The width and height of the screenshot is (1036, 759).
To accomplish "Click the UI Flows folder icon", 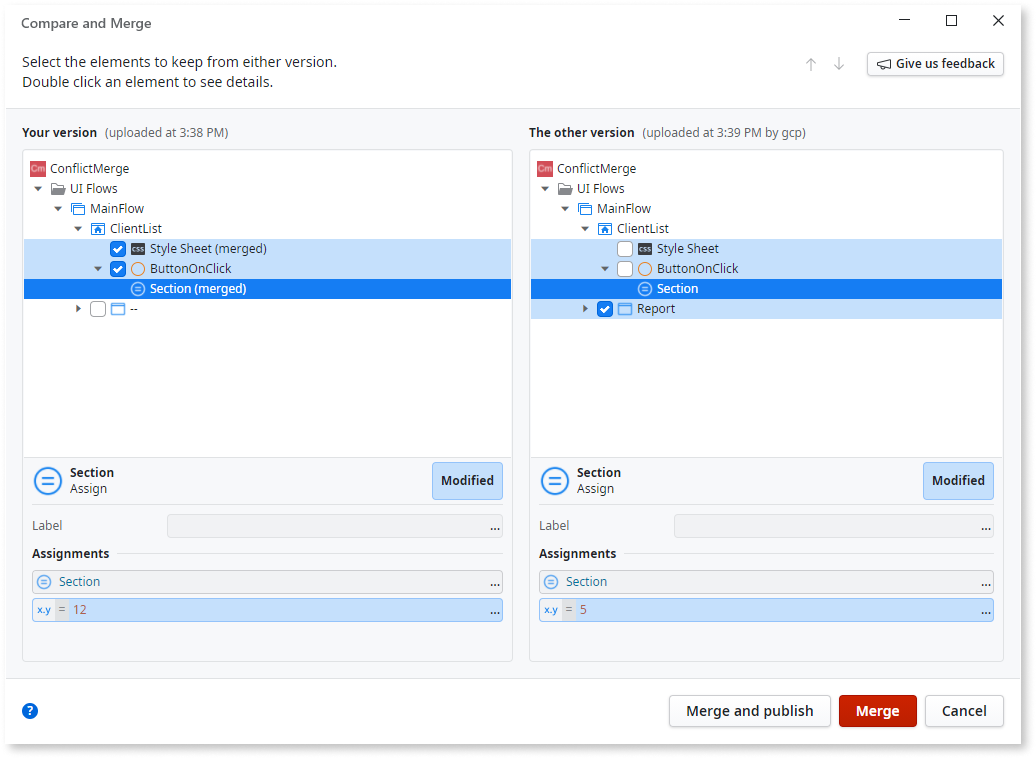I will pos(58,188).
